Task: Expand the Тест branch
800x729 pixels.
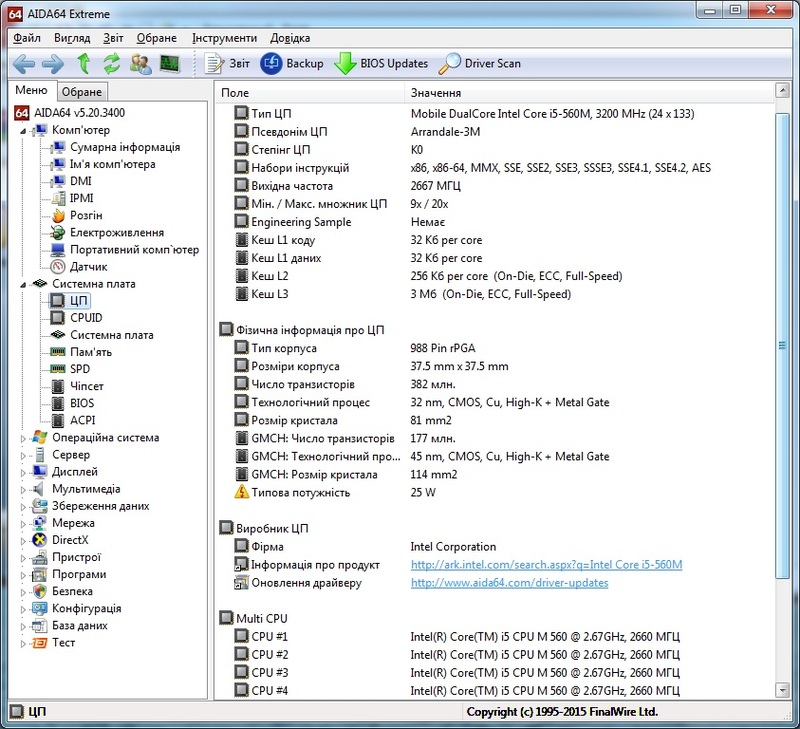Action: 23,643
